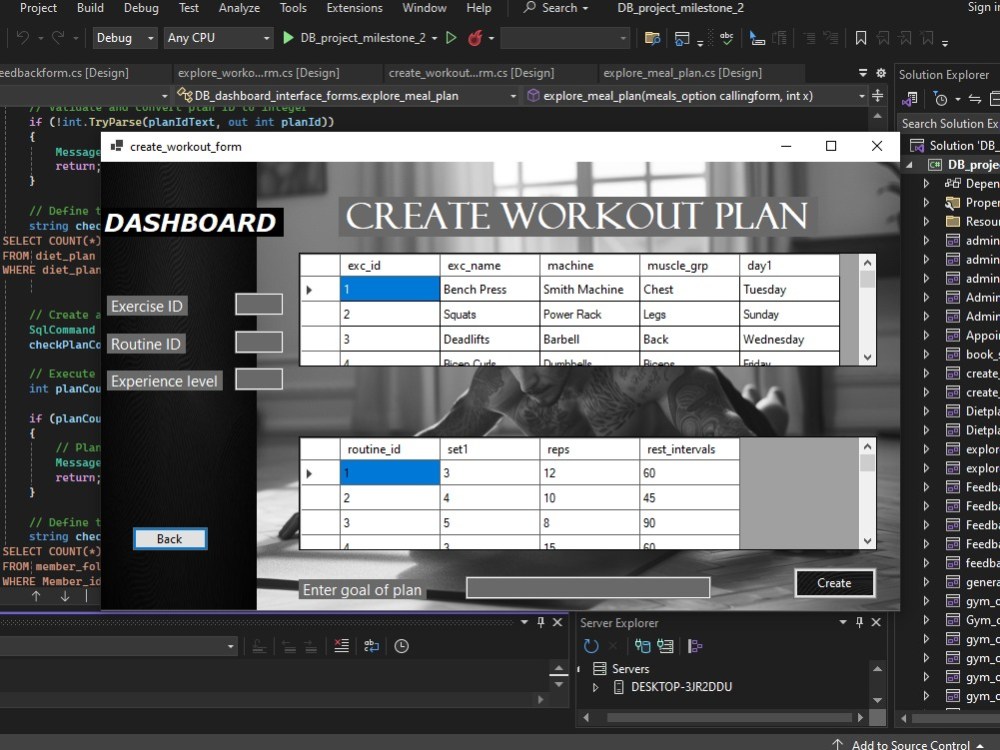Click the undo arrow icon
This screenshot has width=1000, height=750.
[23, 38]
